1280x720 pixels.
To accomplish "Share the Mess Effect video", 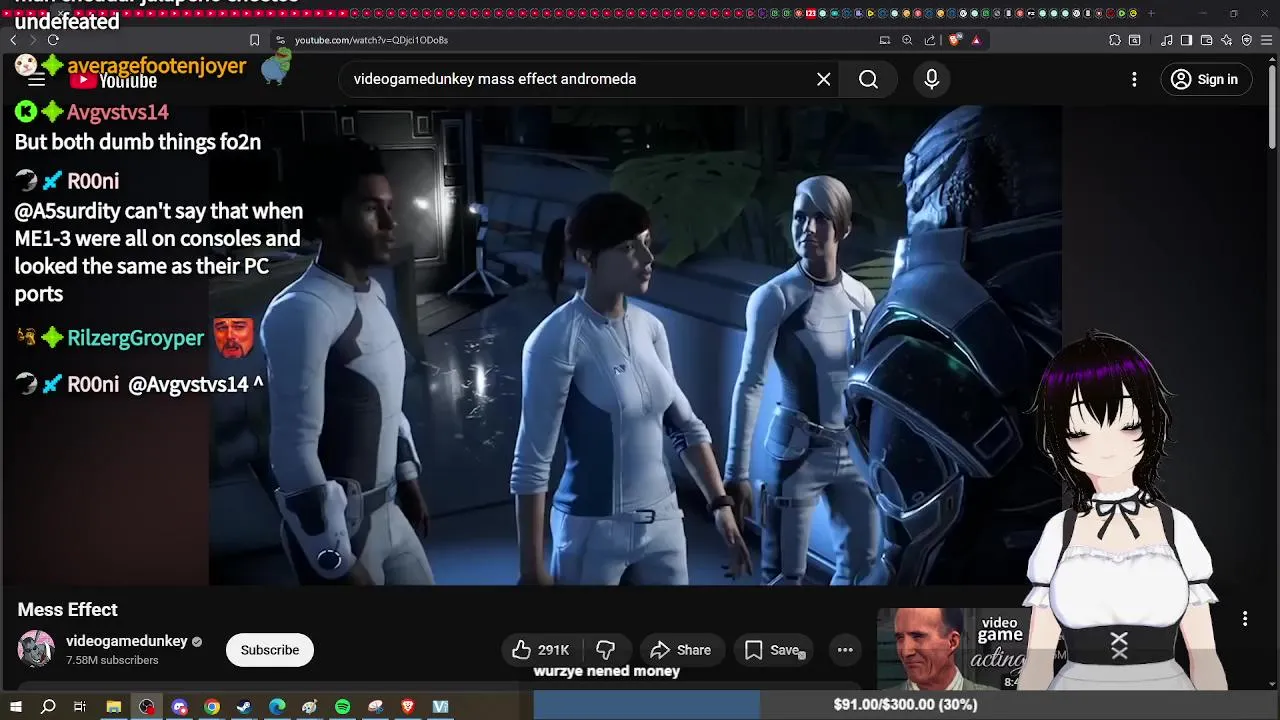I will [680, 650].
